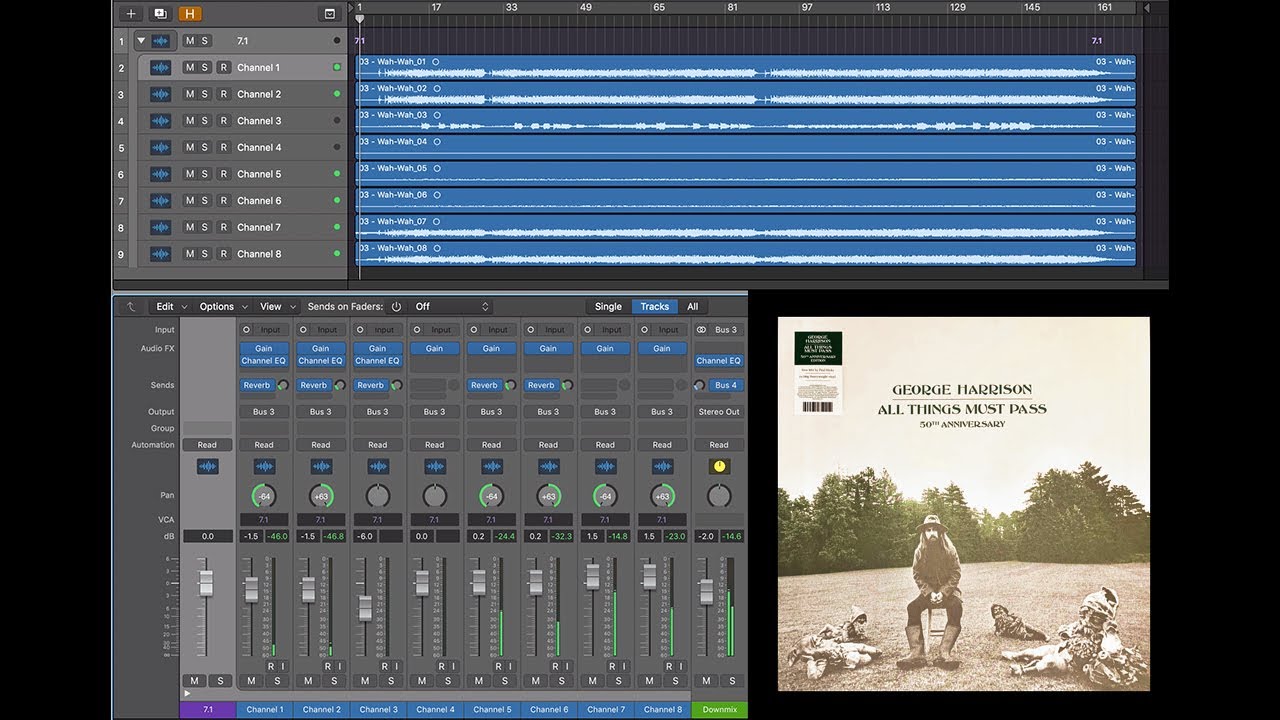
Task: Solo the Downmix mixer strip
Action: (733, 681)
